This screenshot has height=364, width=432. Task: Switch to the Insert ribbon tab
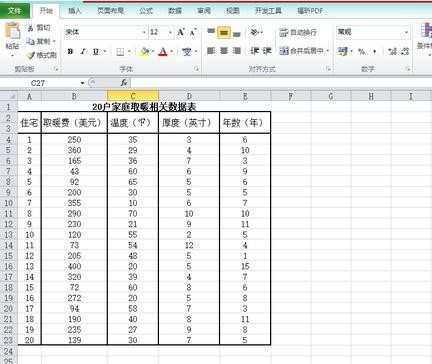point(75,11)
